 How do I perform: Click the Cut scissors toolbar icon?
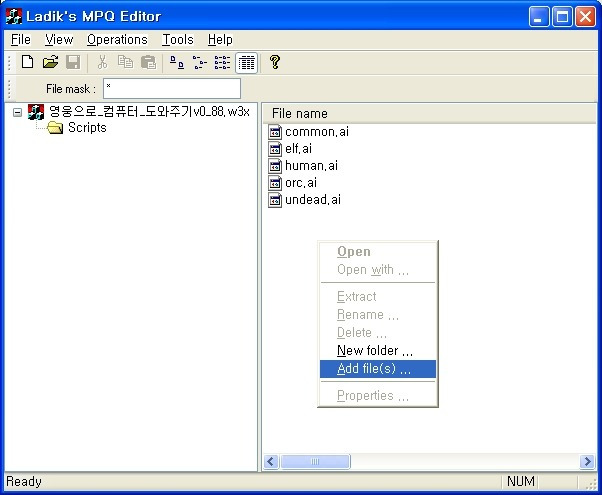[102, 62]
